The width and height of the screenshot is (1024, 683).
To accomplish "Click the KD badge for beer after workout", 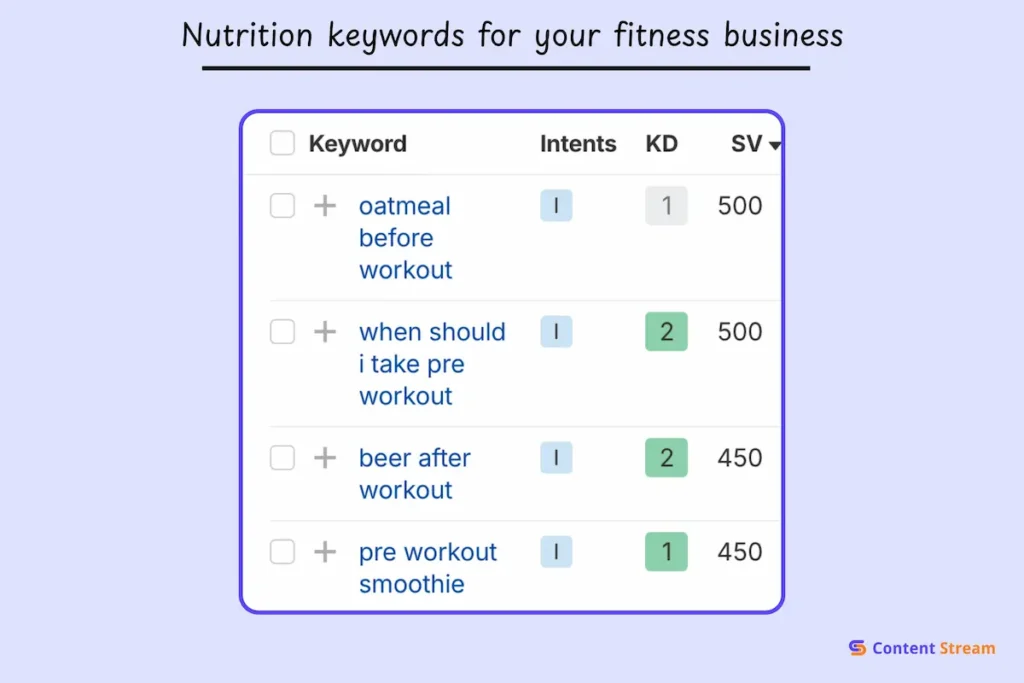I will 666,458.
